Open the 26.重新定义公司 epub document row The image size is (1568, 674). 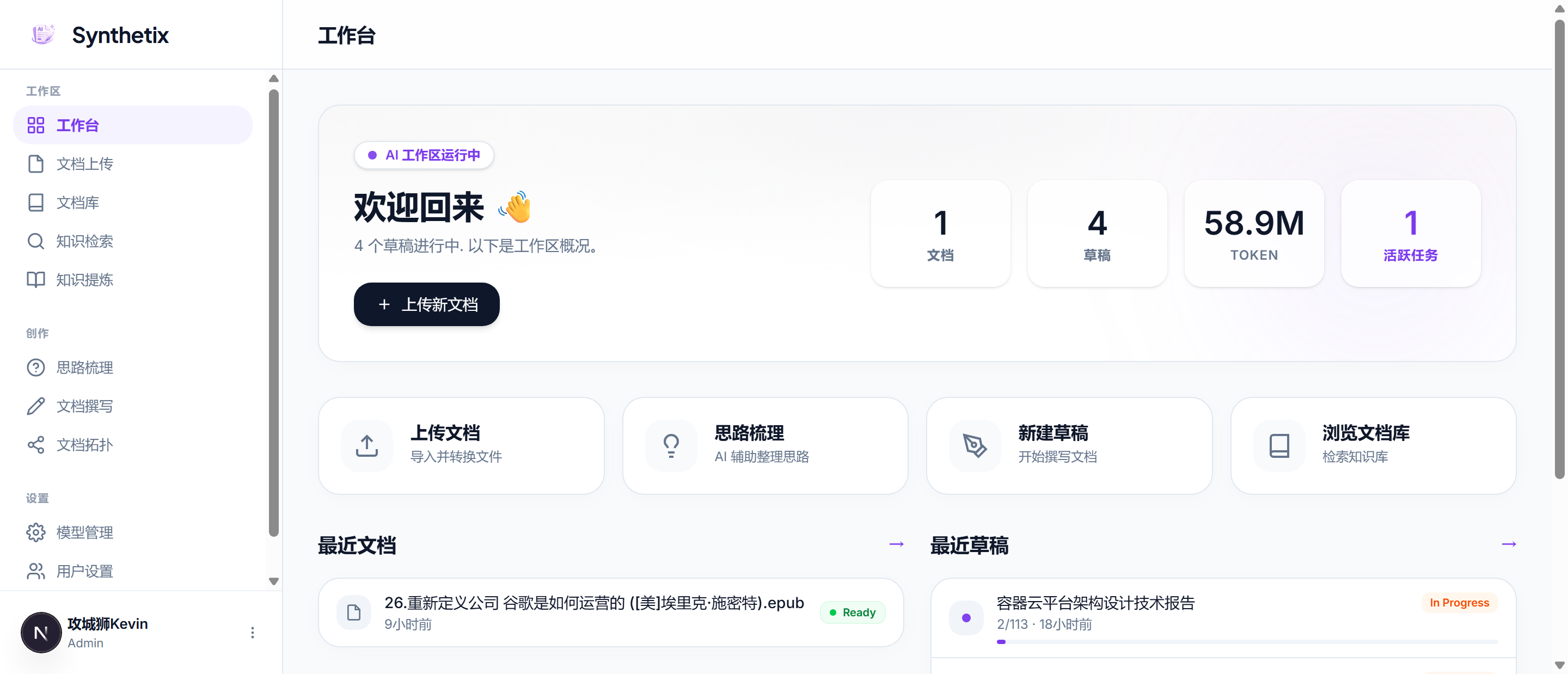[x=610, y=612]
